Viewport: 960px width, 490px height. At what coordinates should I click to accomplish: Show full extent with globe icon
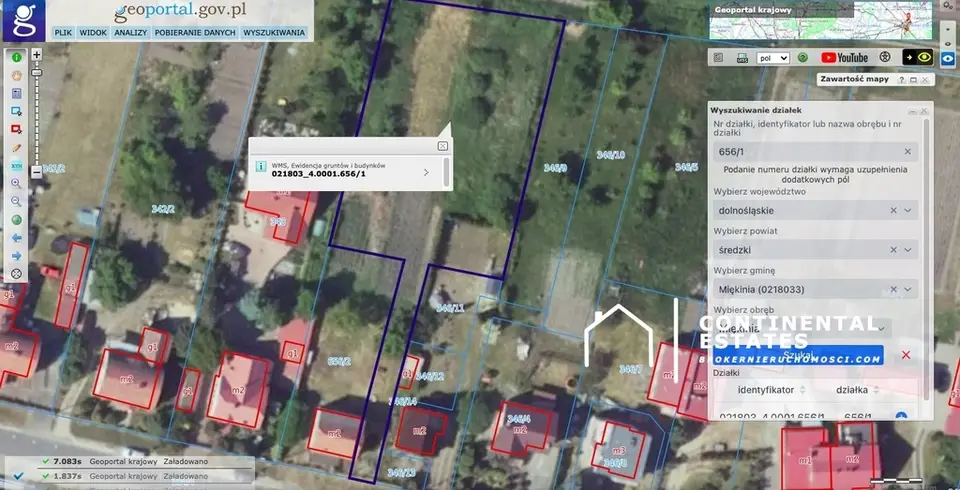17,219
